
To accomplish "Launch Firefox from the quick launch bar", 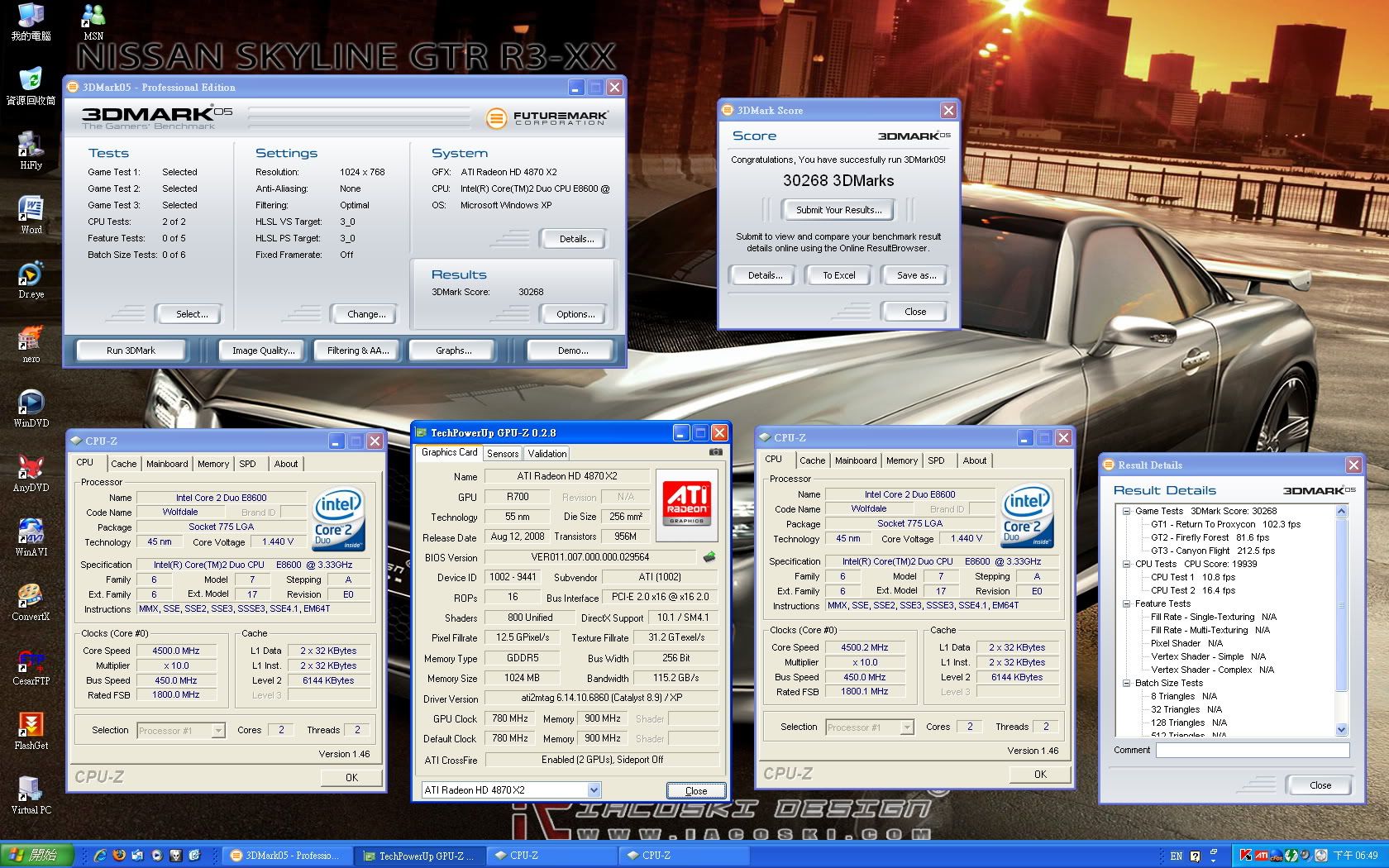I will click(x=119, y=856).
